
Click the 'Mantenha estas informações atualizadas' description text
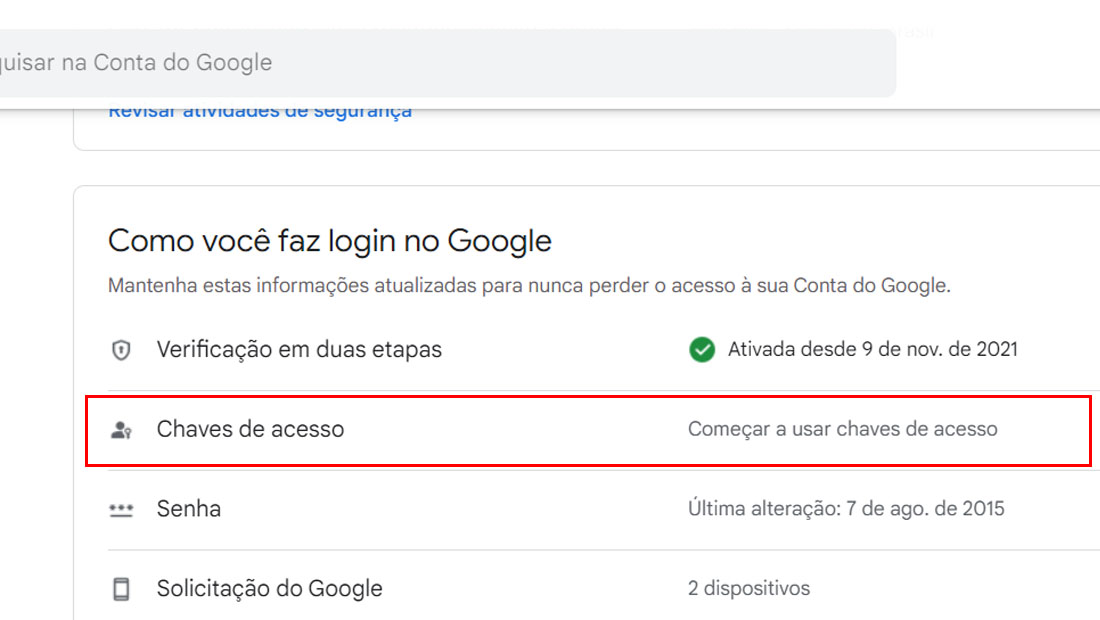530,286
